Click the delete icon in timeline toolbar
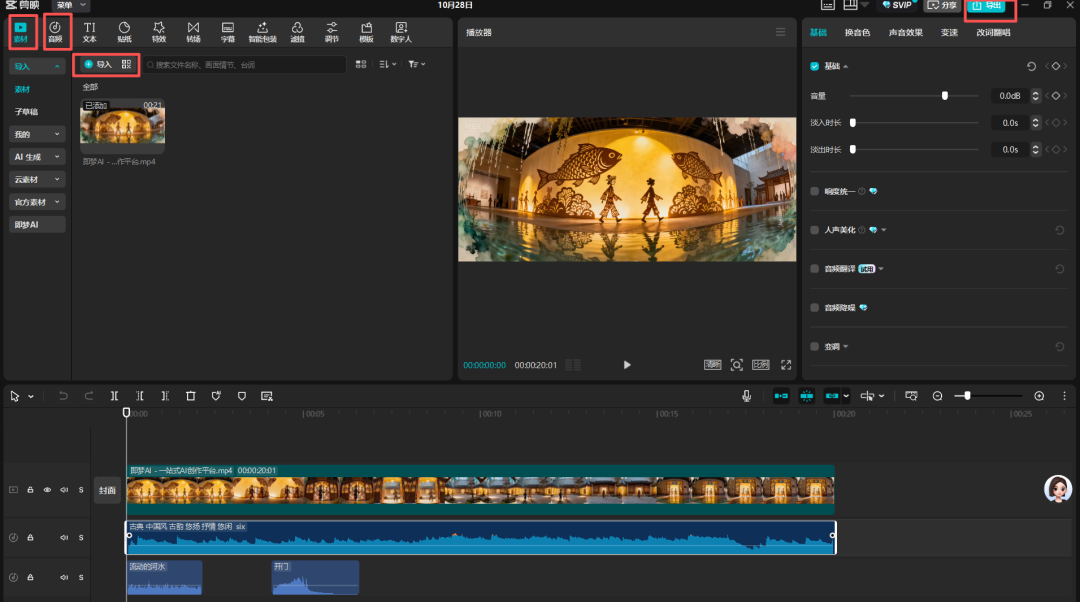This screenshot has height=602, width=1080. tap(190, 396)
